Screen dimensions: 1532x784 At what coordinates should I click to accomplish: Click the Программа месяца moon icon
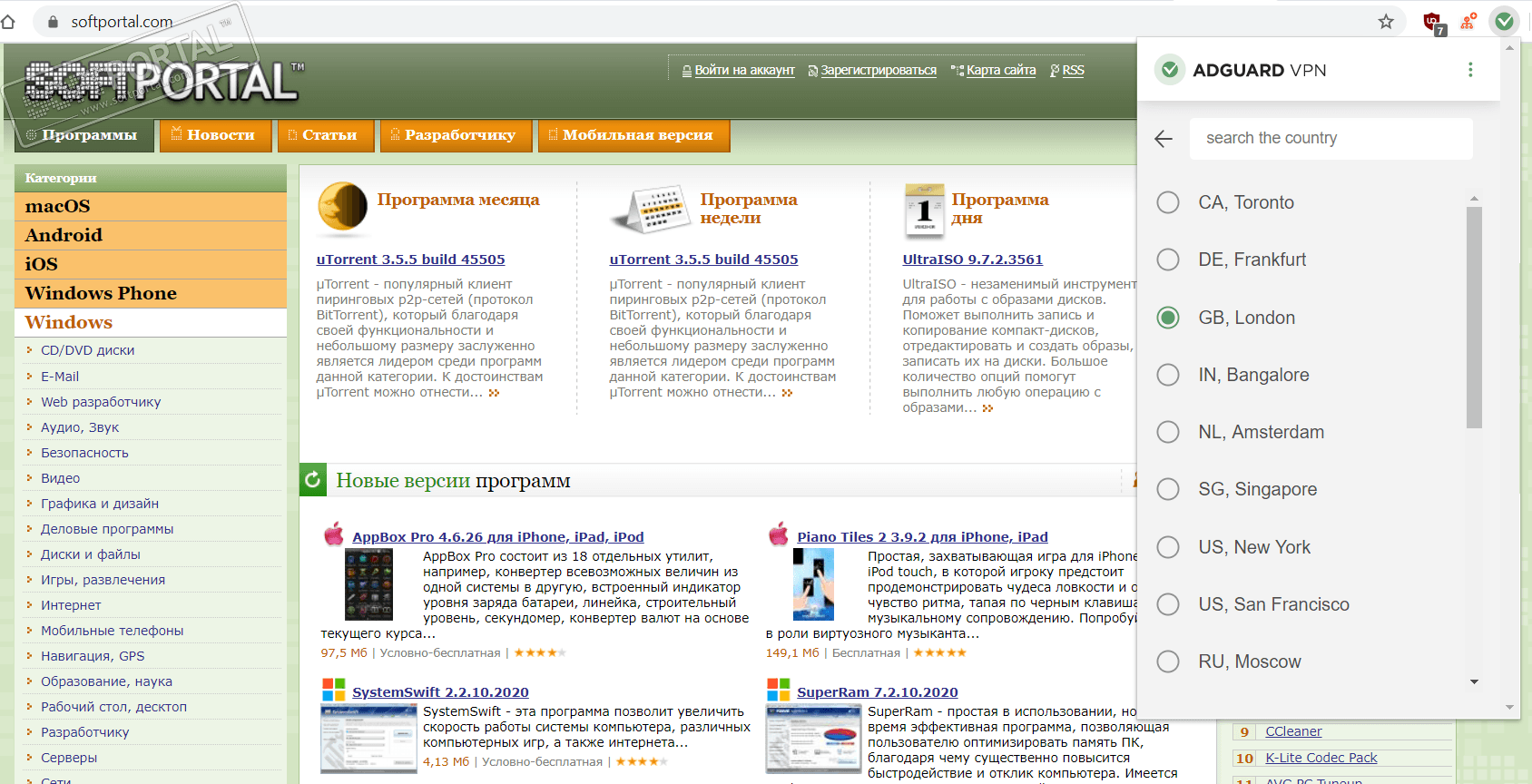pos(342,207)
